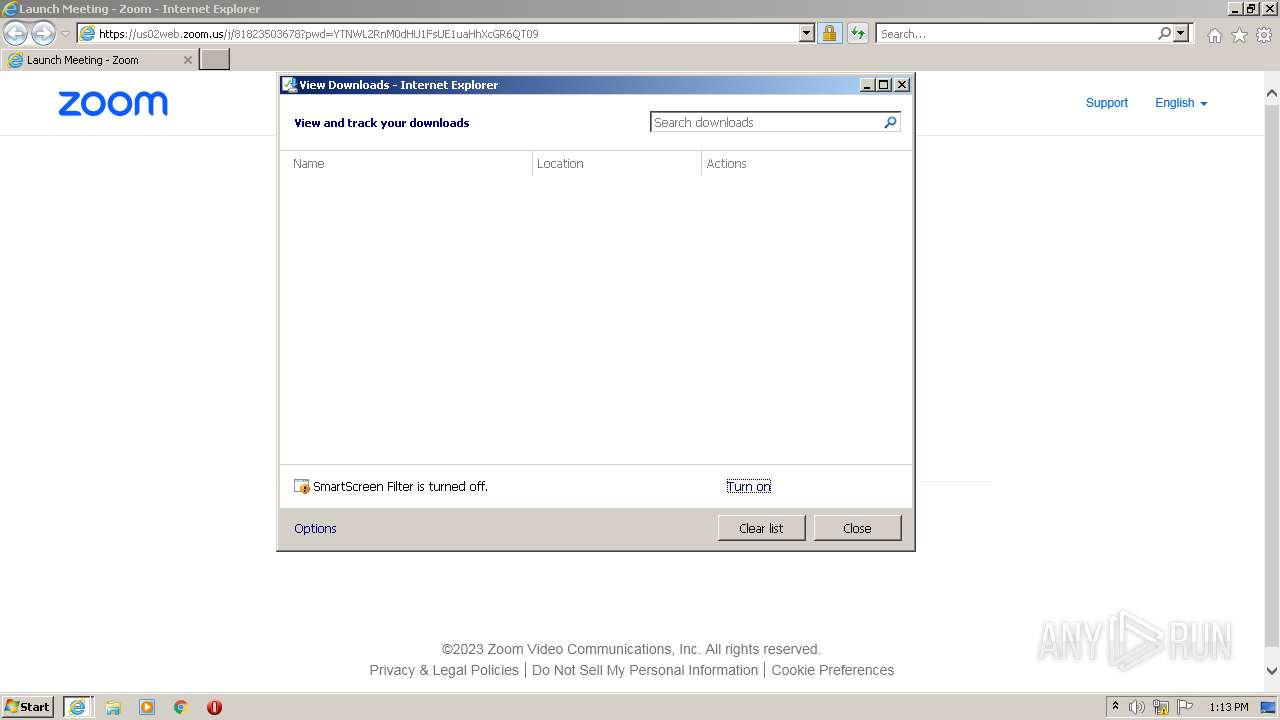Screen dimensions: 1280x720
Task: Expand the address bar autocomplete dropdown
Action: point(807,33)
